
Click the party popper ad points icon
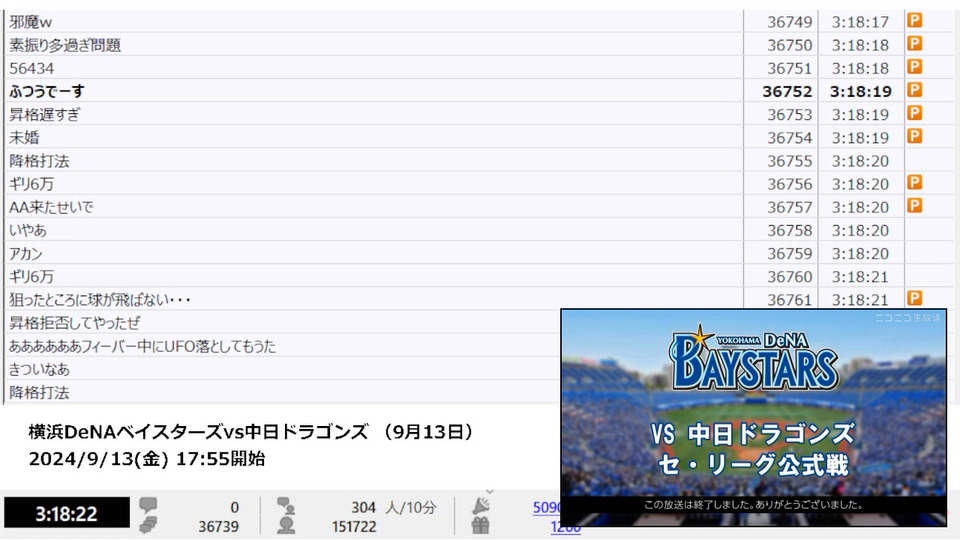481,506
